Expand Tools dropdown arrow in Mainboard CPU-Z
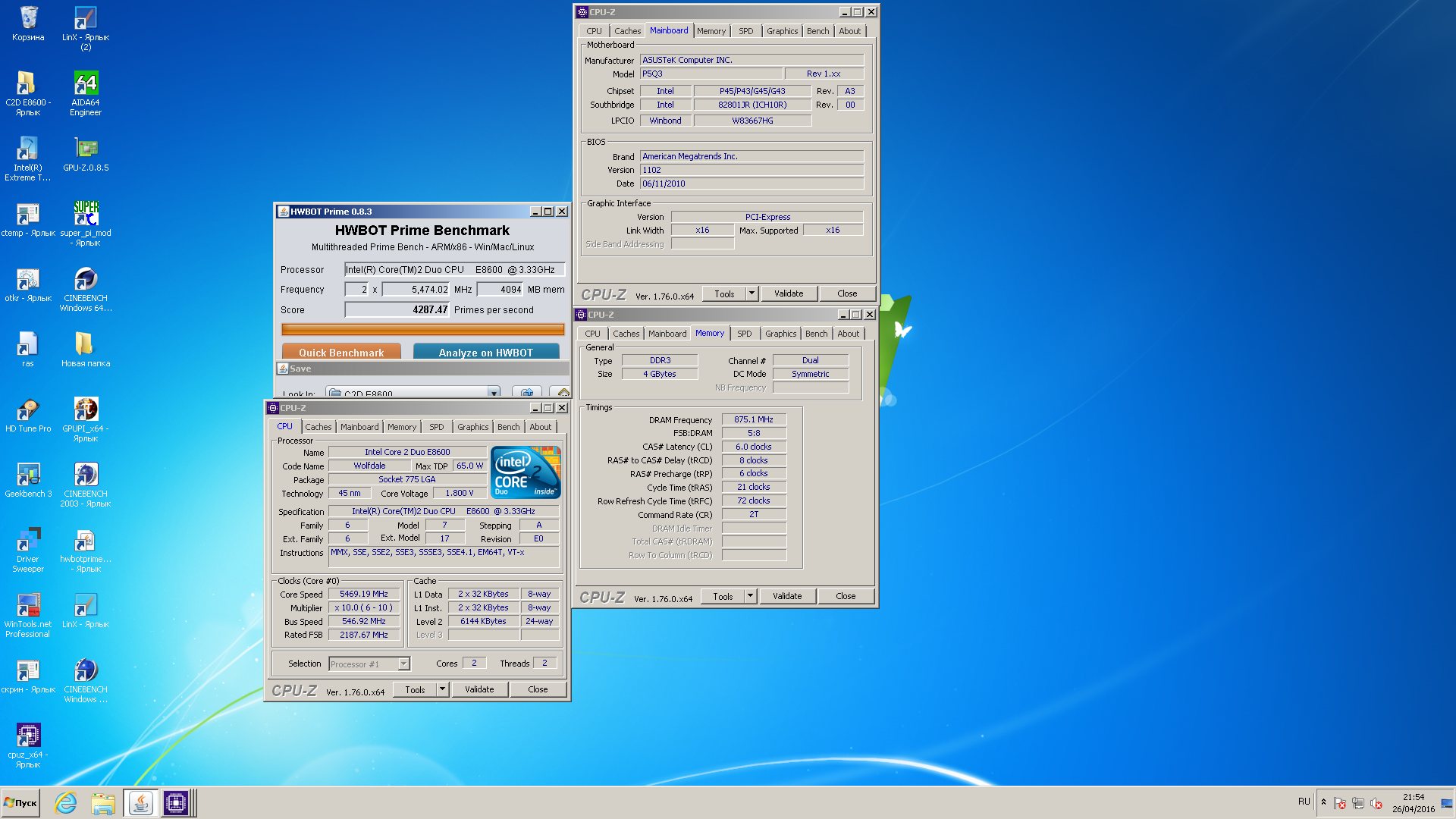The height and width of the screenshot is (819, 1456). coord(752,294)
